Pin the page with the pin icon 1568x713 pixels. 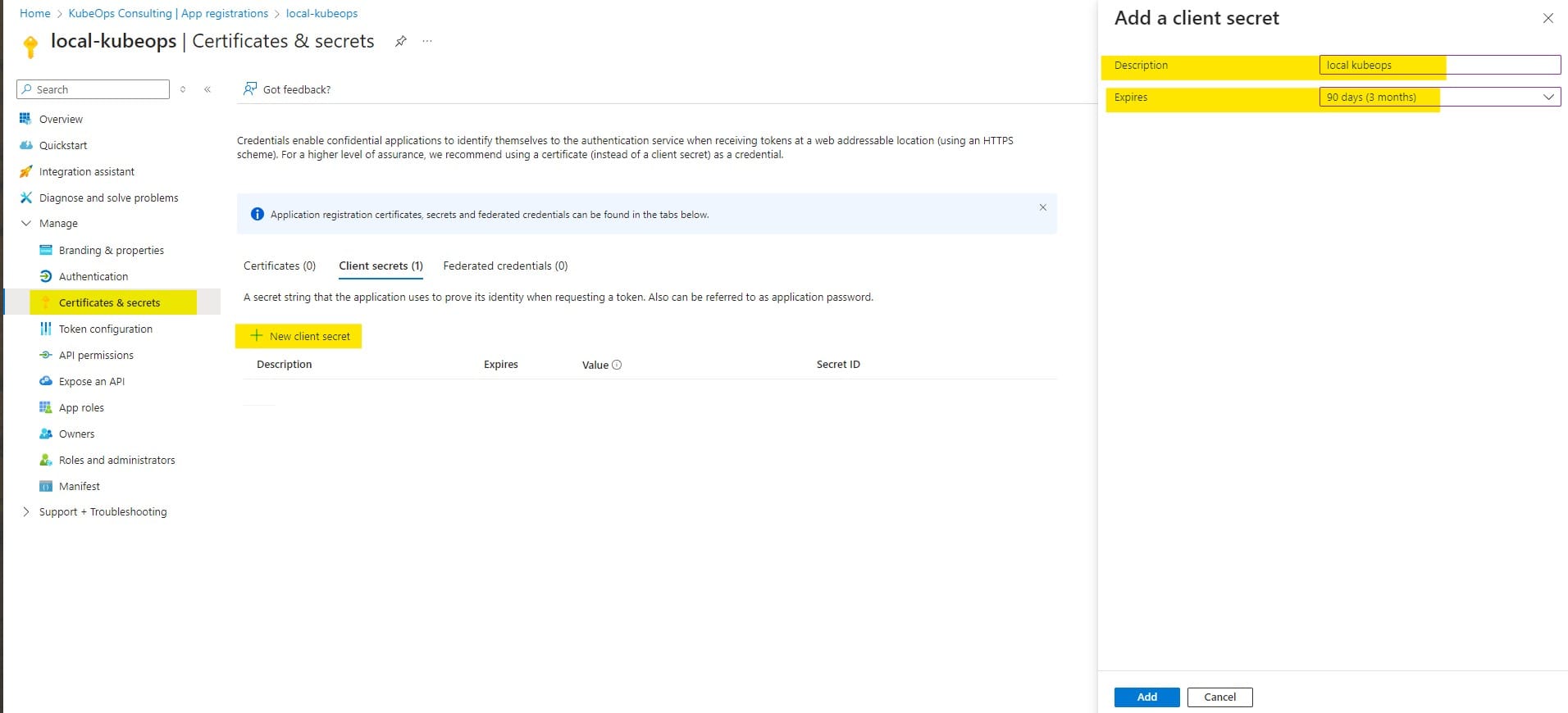(400, 41)
